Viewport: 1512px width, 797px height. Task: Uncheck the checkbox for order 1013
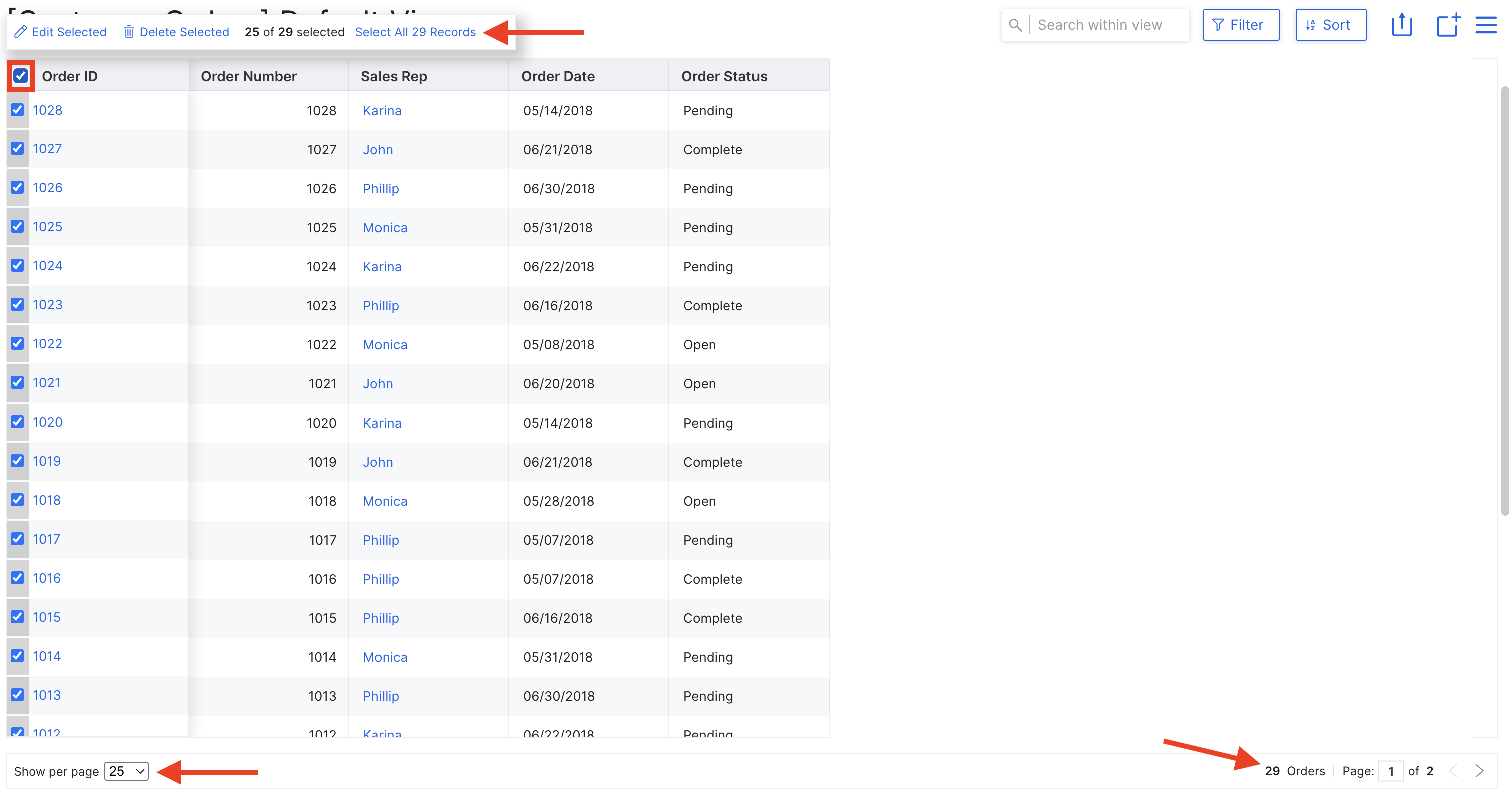pyautogui.click(x=17, y=695)
